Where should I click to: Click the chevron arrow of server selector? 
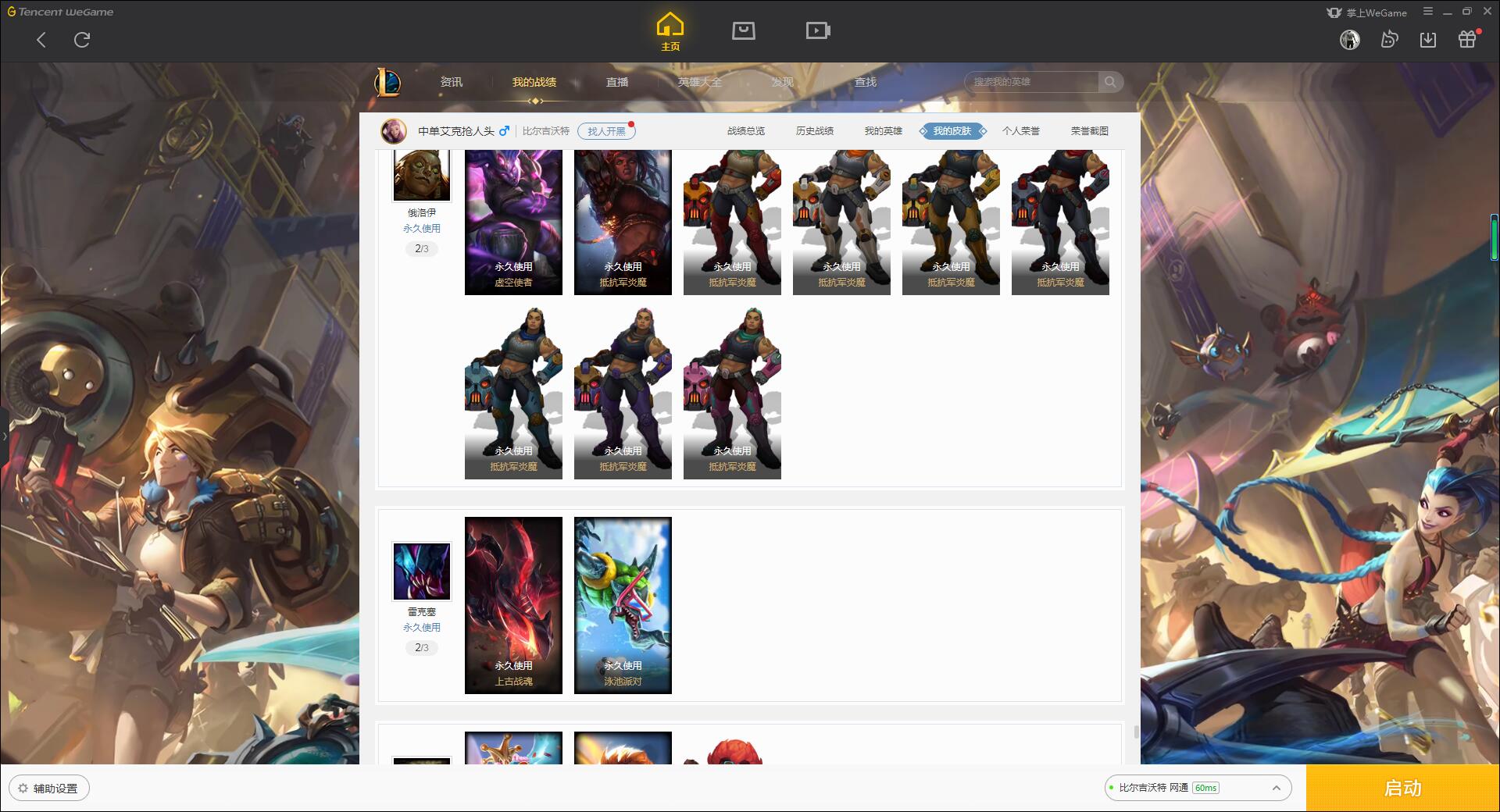[x=1277, y=788]
